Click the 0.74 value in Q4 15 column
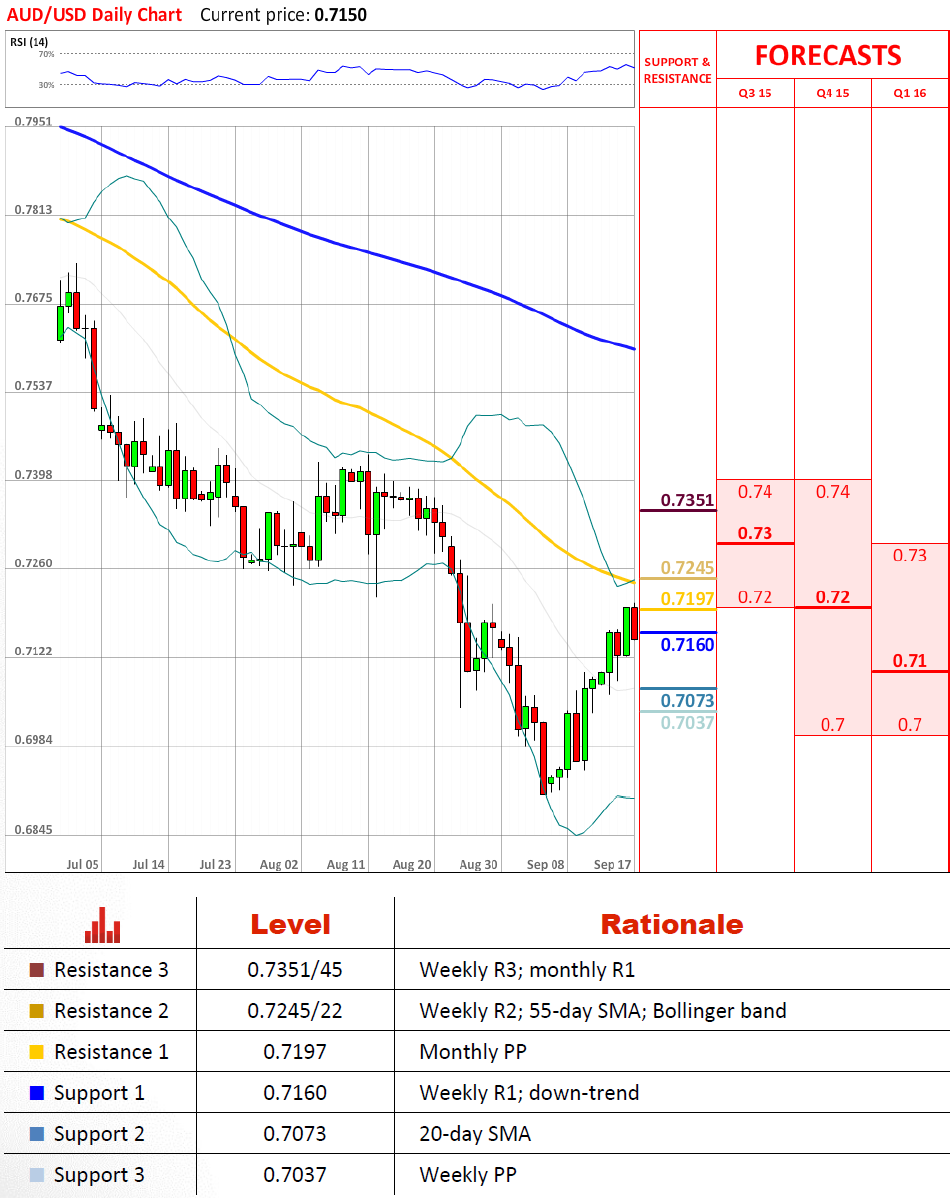The height and width of the screenshot is (1198, 952). click(x=833, y=492)
